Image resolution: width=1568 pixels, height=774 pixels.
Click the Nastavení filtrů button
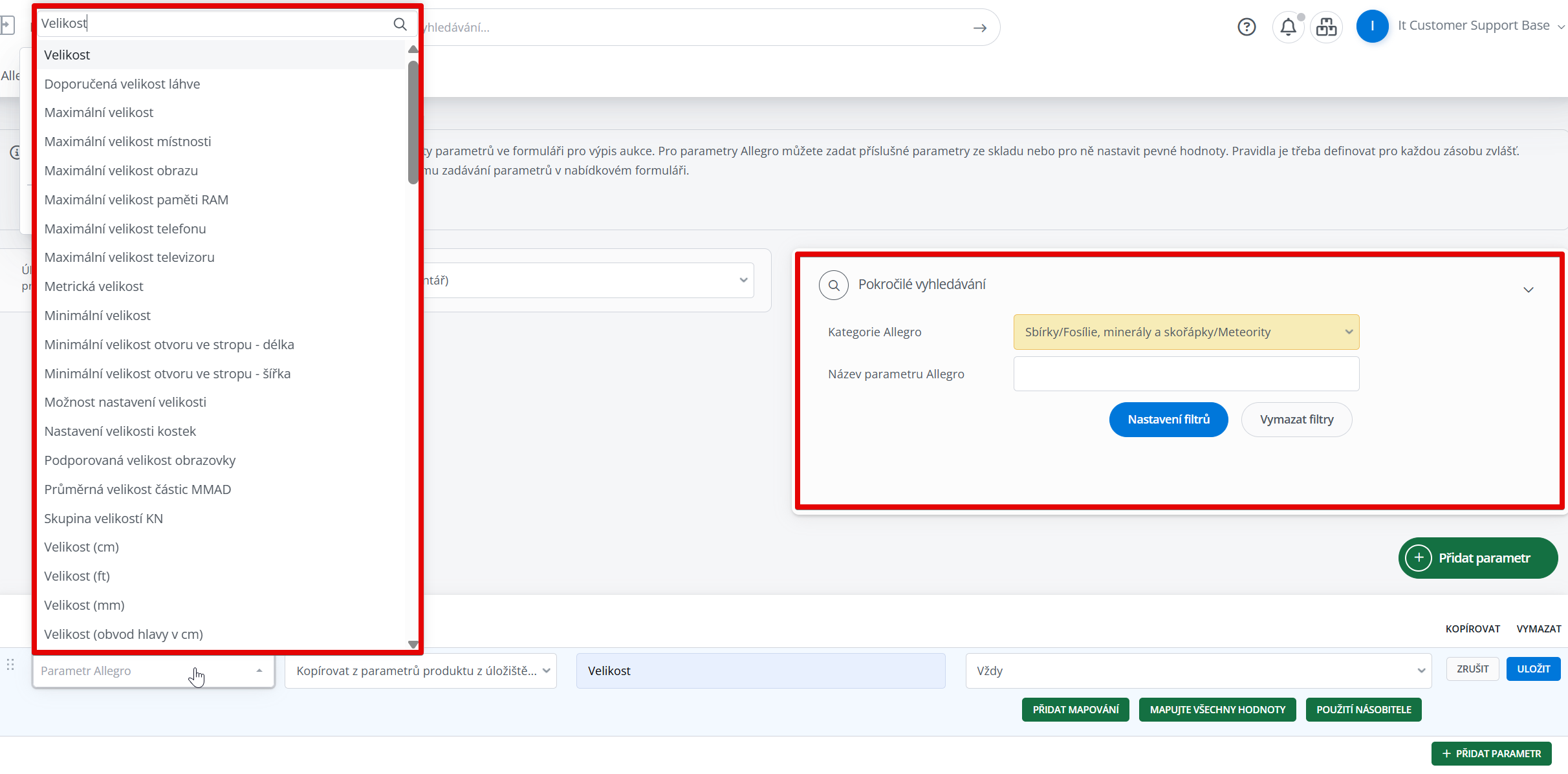pos(1168,420)
